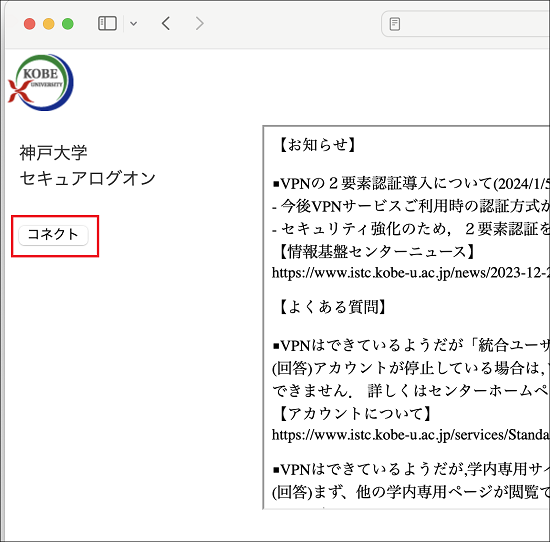
Task: Go back with the left arrow
Action: click(166, 24)
